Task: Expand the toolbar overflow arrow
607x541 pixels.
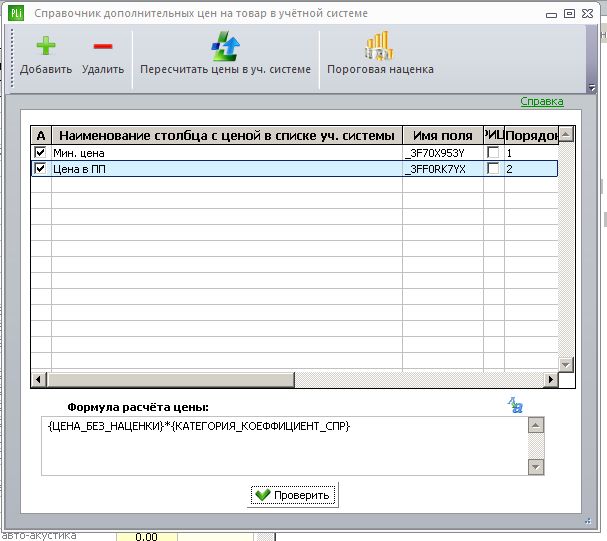Action: [x=592, y=87]
